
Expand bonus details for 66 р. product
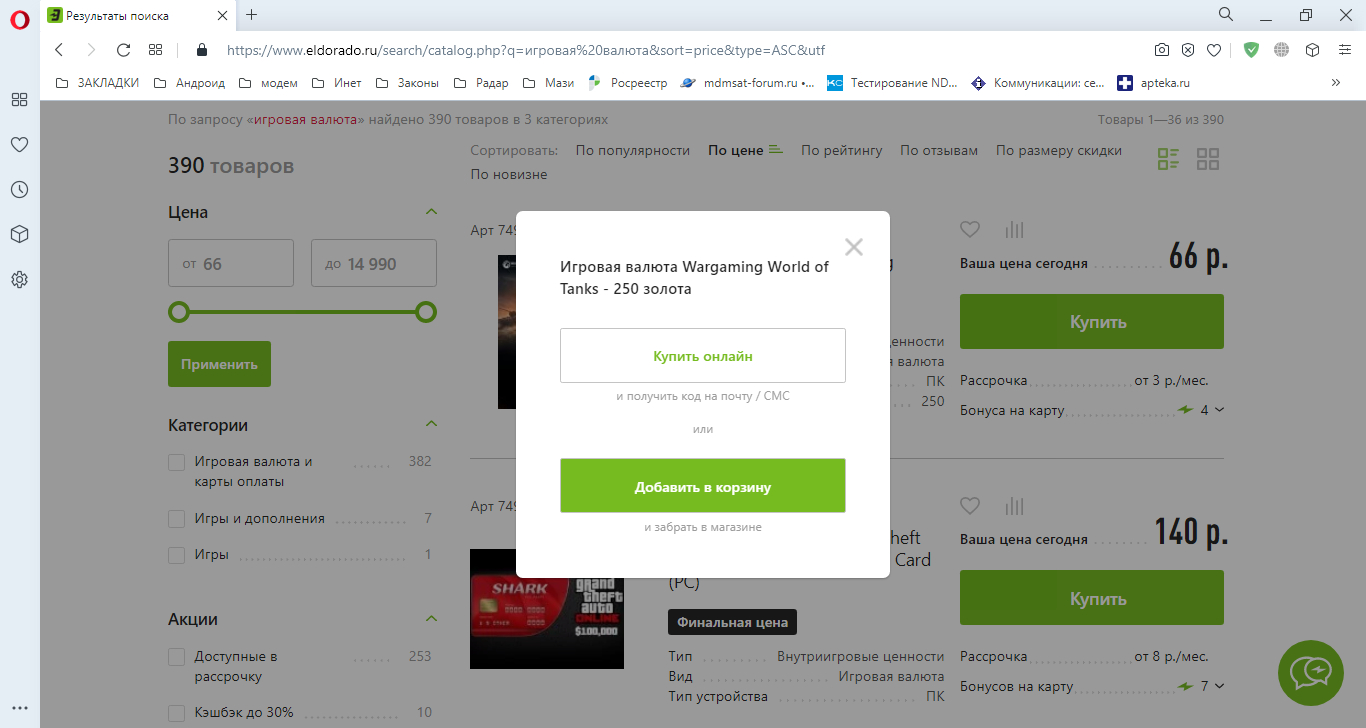pyautogui.click(x=1219, y=410)
